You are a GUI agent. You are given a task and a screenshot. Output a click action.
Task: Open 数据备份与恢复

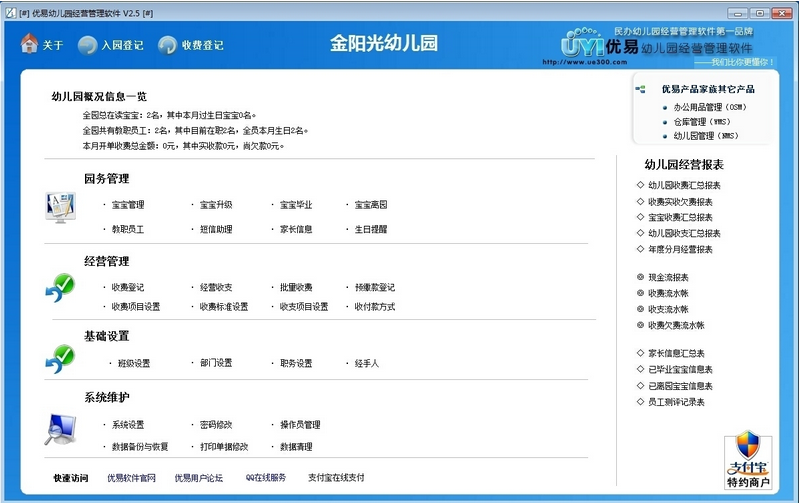(140, 447)
